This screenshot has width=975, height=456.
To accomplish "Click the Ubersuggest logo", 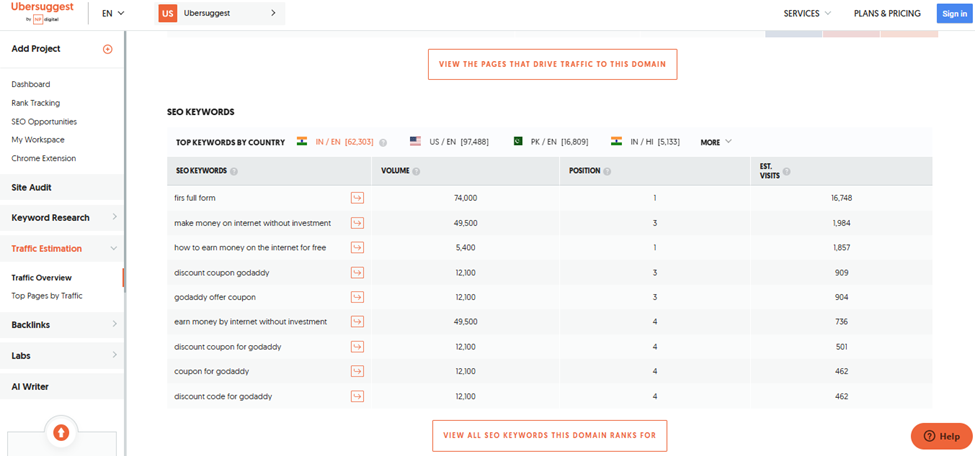I will [42, 12].
